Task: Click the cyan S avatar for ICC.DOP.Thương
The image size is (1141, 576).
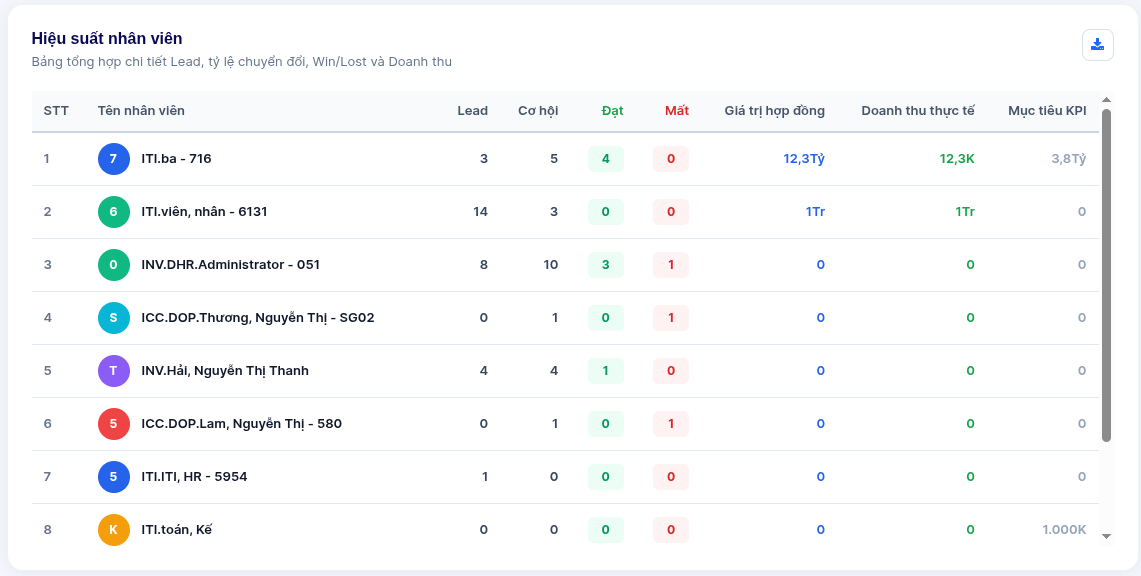Action: click(114, 318)
